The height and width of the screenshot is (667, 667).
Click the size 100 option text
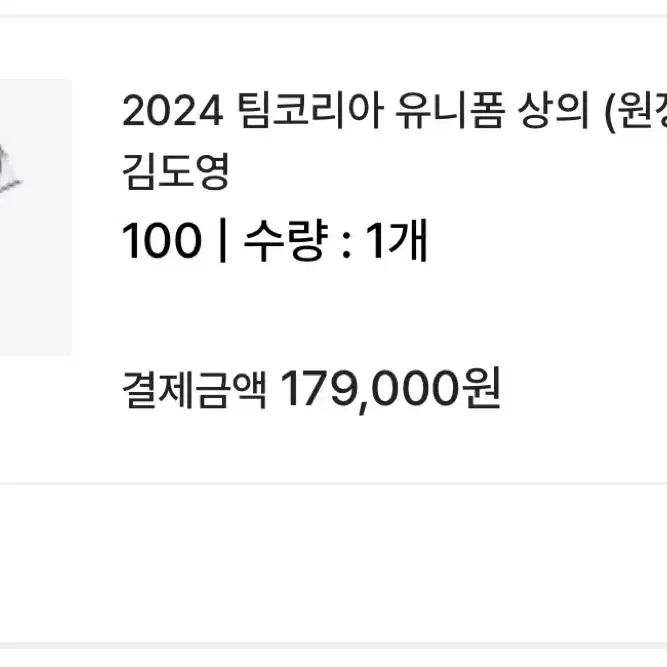click(162, 240)
